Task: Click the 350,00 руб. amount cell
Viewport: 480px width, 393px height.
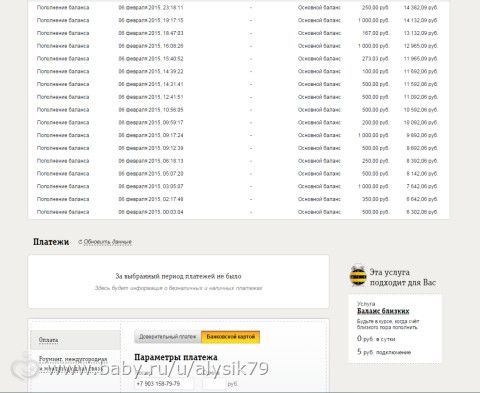Action: pos(375,199)
